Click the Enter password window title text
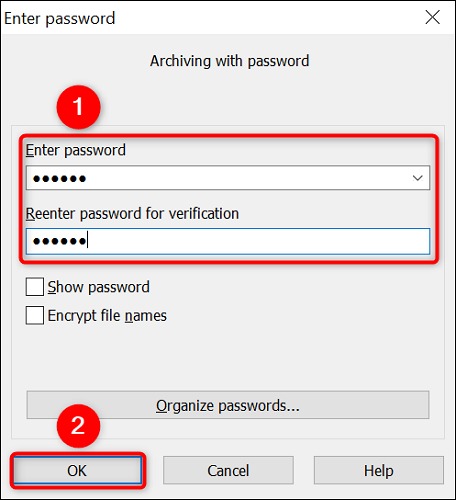The width and height of the screenshot is (456, 500). coord(60,18)
